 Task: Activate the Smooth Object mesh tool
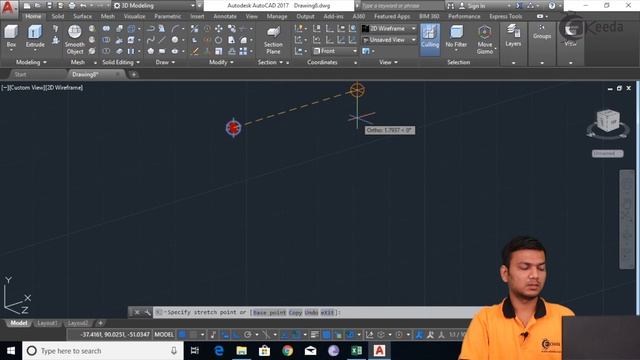pos(74,40)
